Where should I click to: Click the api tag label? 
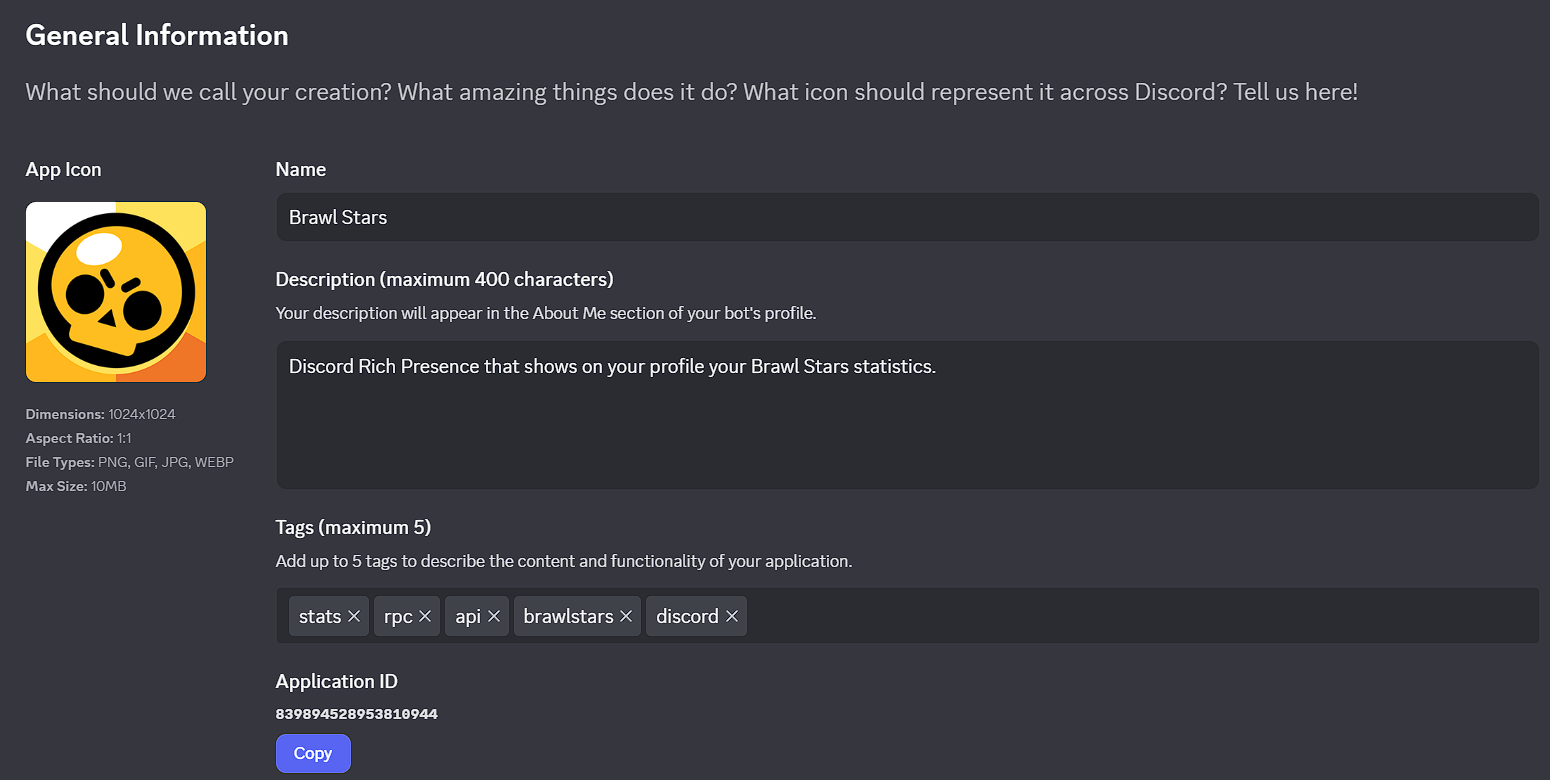coord(468,617)
